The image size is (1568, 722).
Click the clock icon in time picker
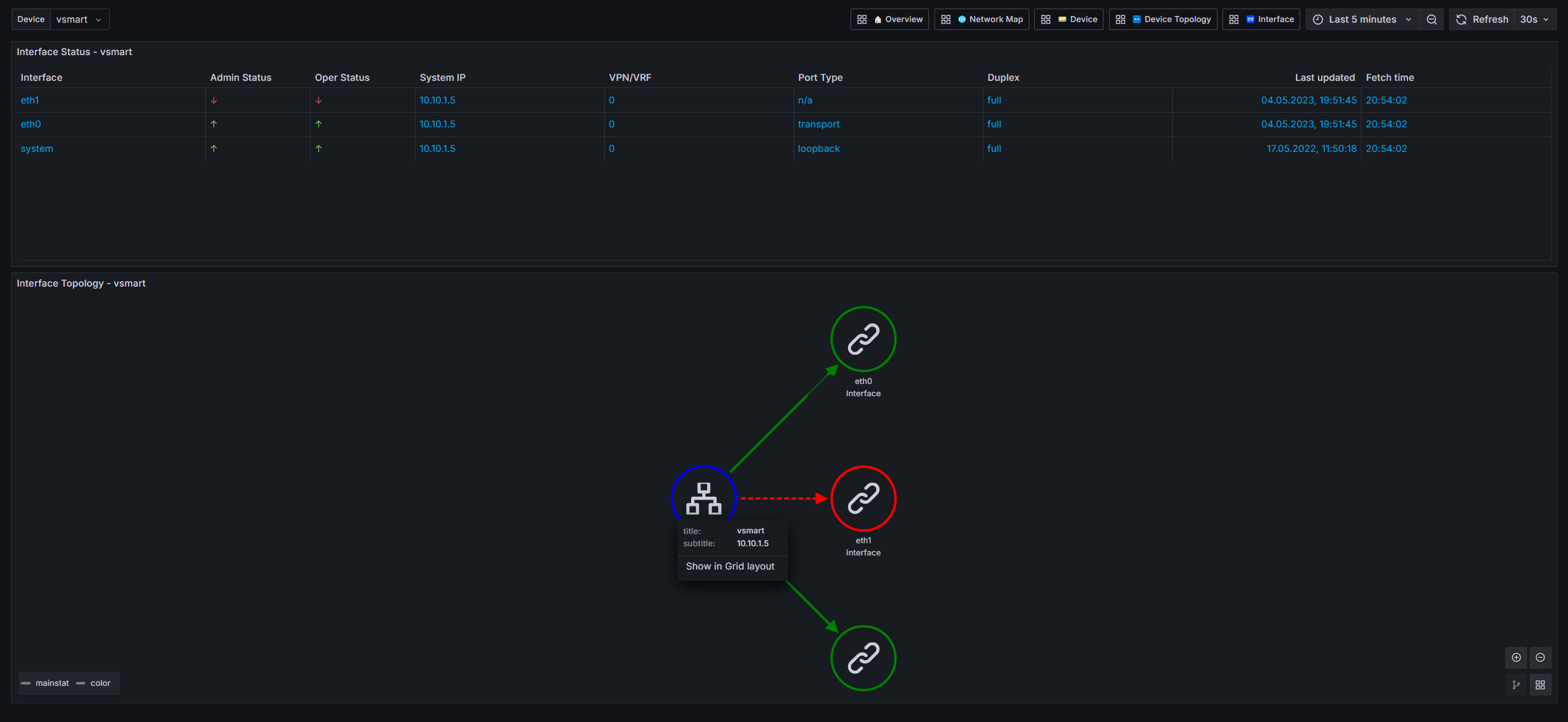1318,20
